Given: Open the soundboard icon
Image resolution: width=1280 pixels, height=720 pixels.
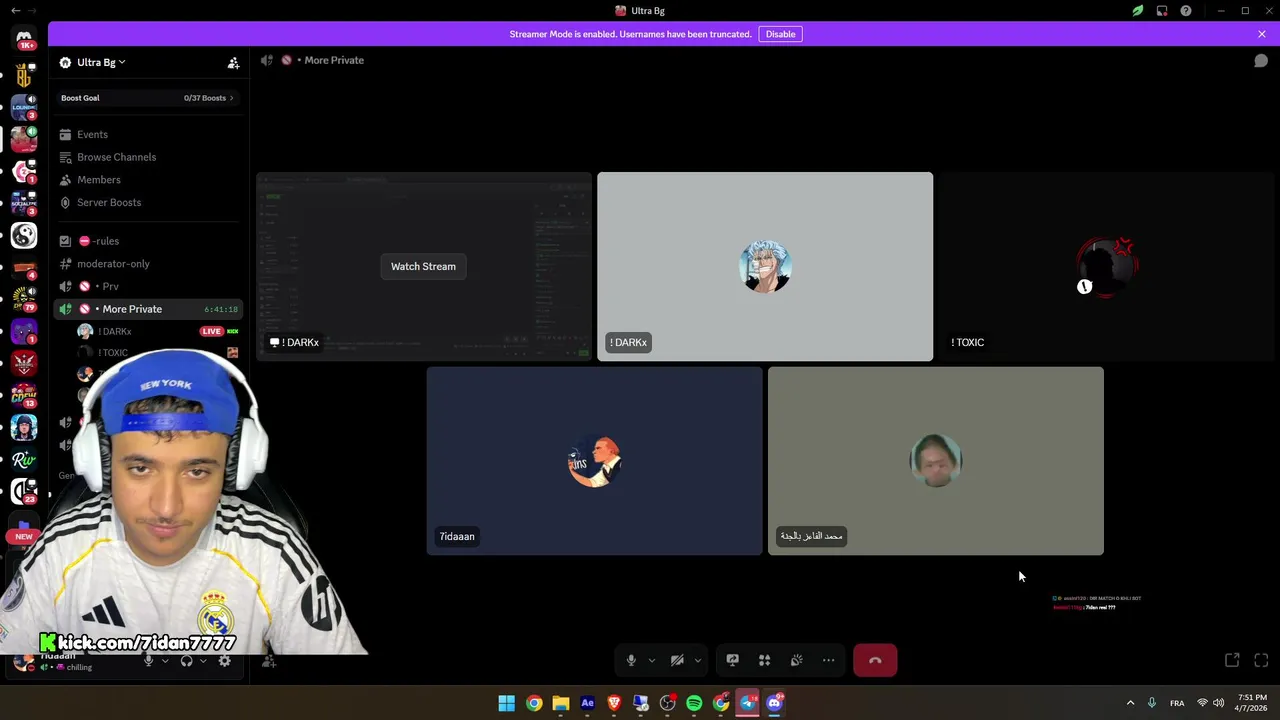Looking at the screenshot, I should point(796,660).
